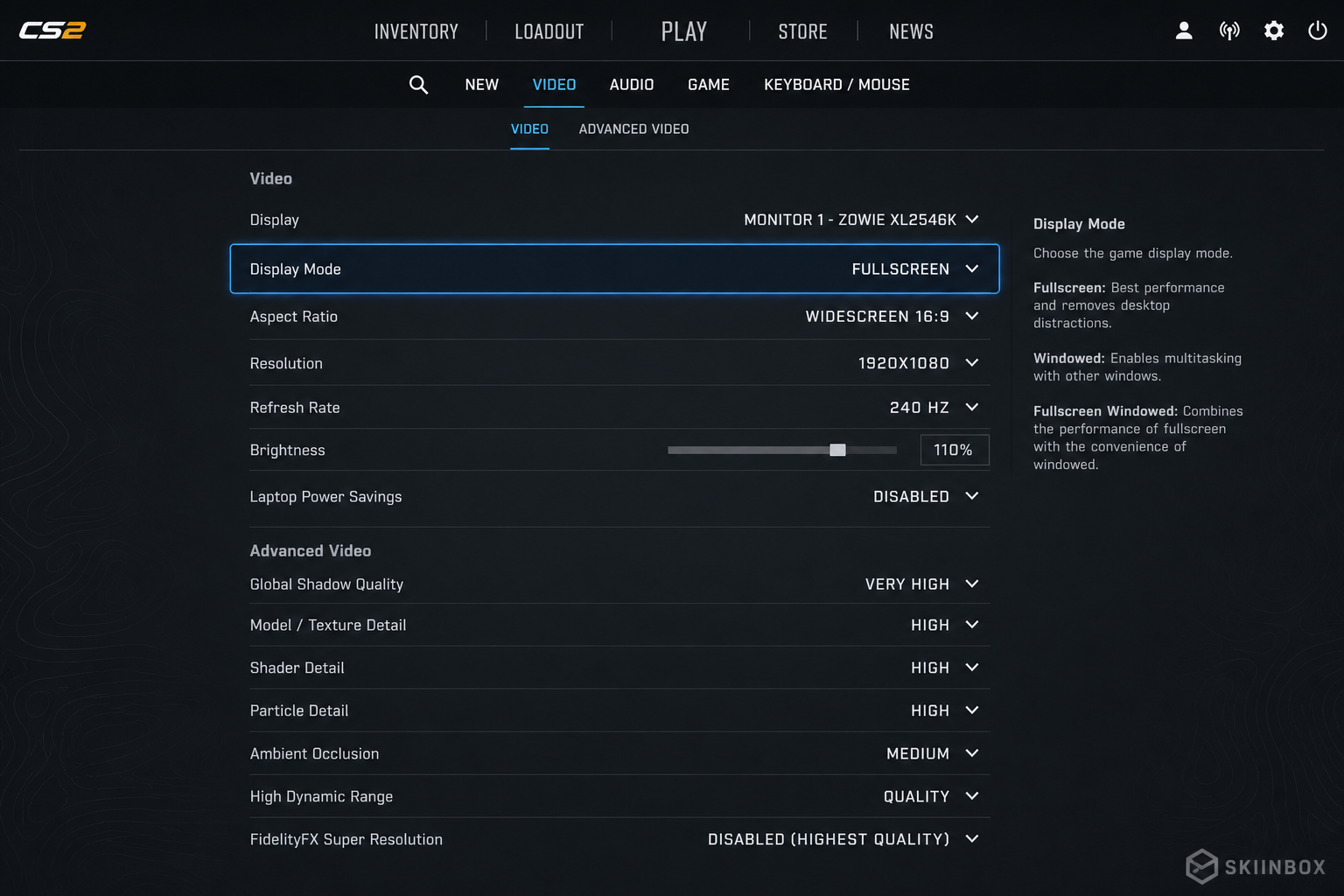Open the News menu
This screenshot has width=1344, height=896.
912,31
